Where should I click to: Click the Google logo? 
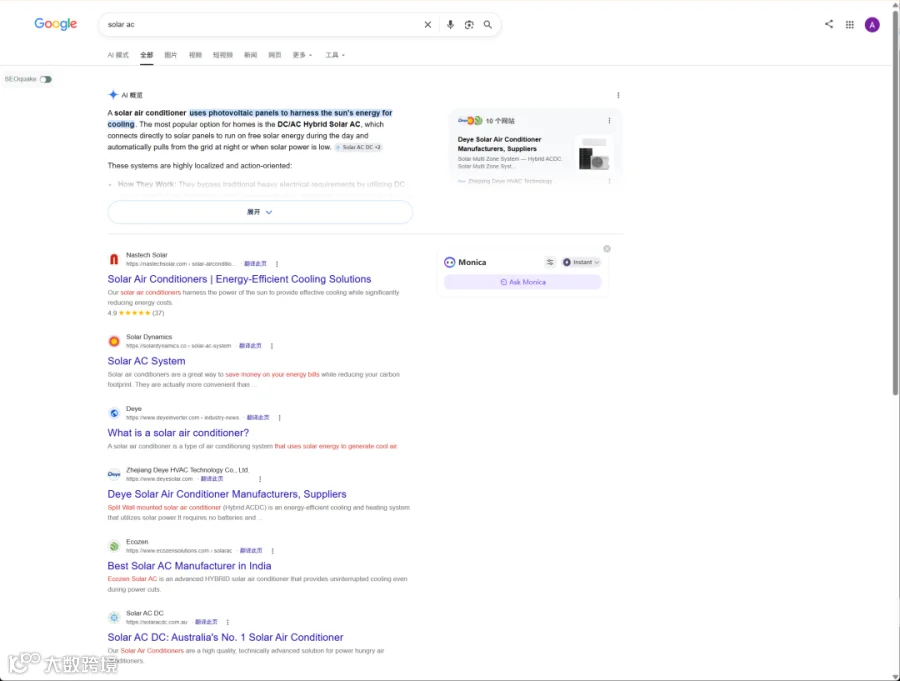[x=56, y=24]
